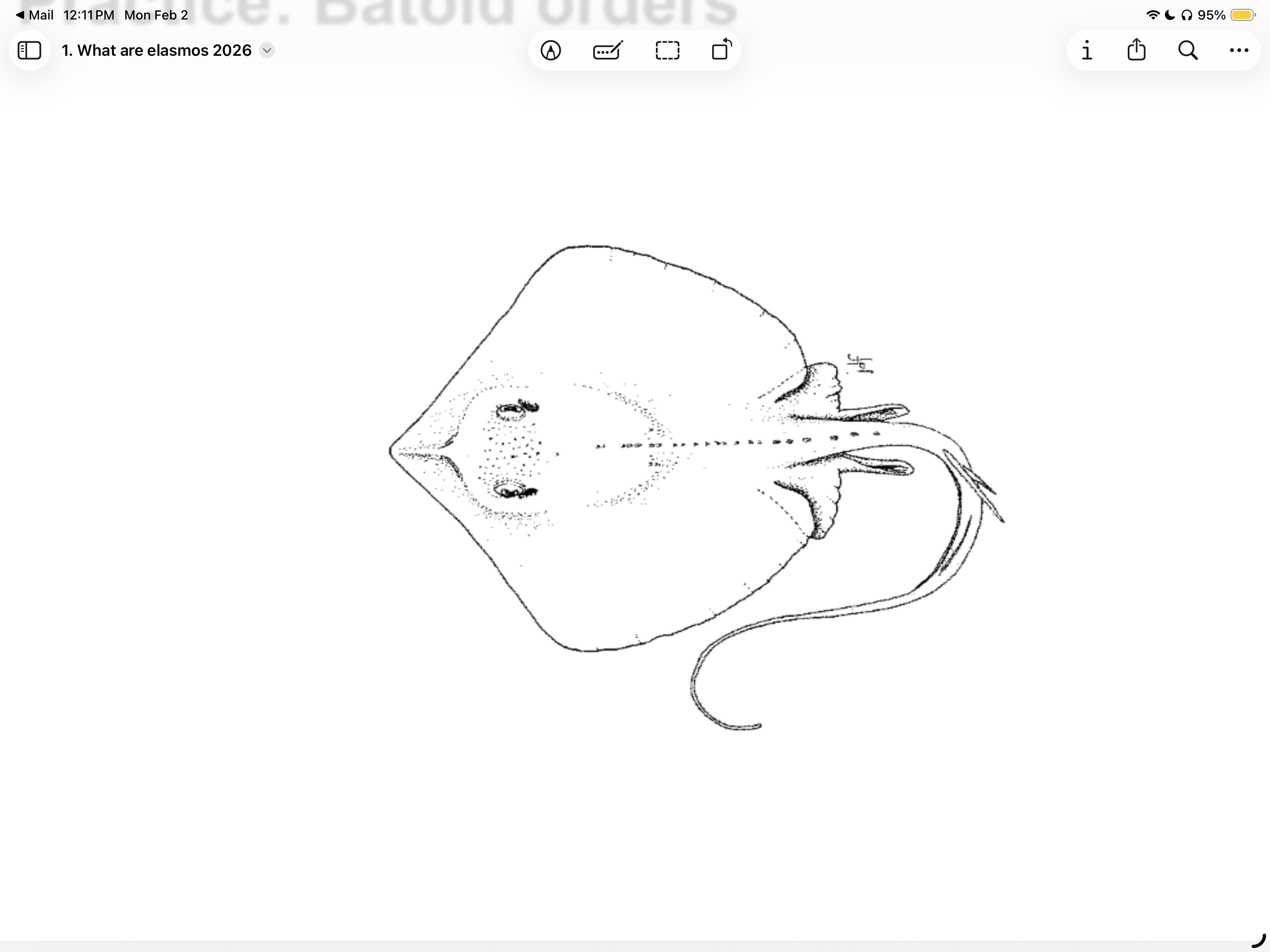Rotate the page with rotate icon
Viewport: 1270px width, 952px height.
[x=721, y=49]
